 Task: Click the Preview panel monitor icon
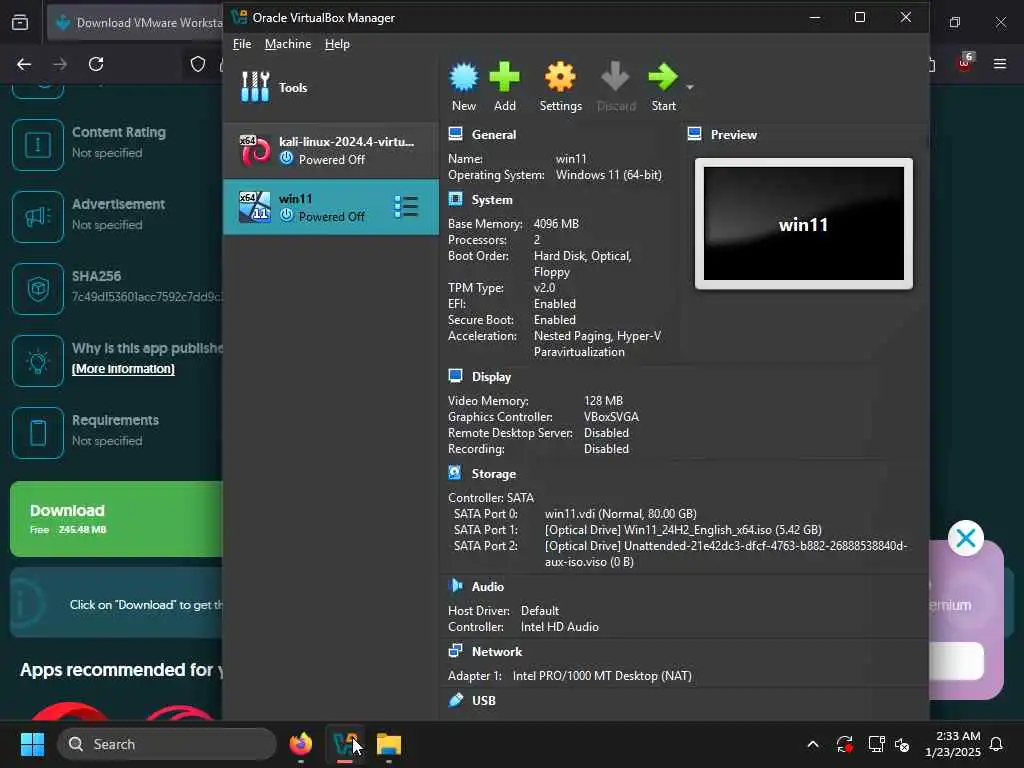(694, 134)
